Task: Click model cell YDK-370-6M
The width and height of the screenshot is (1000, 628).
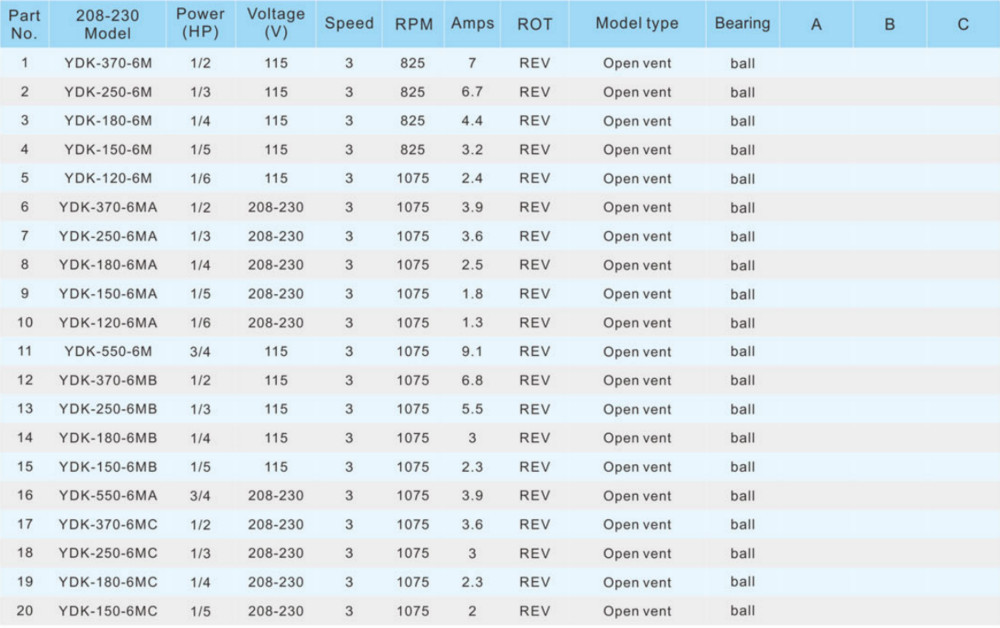Action: point(108,63)
